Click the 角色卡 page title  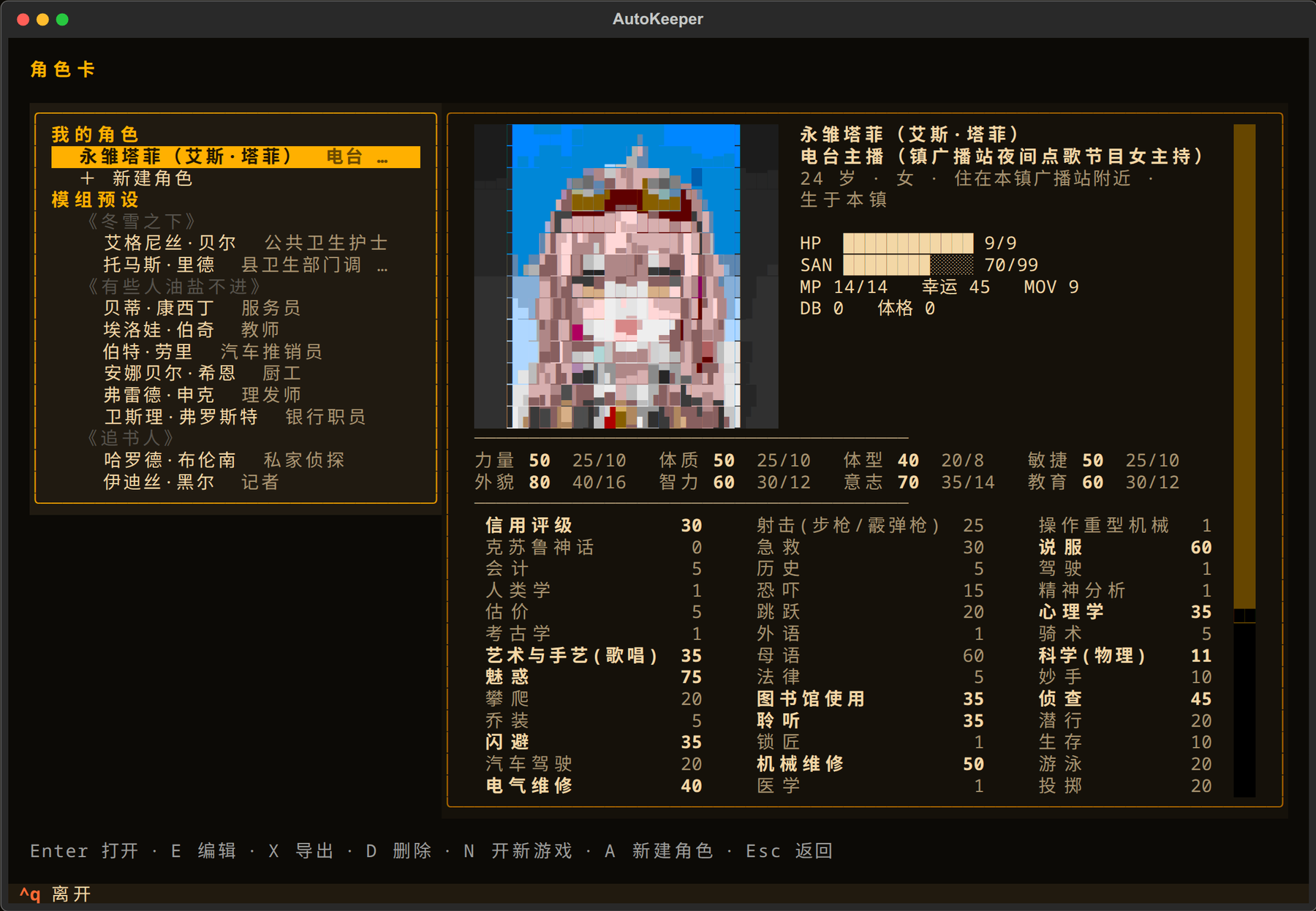(x=63, y=69)
